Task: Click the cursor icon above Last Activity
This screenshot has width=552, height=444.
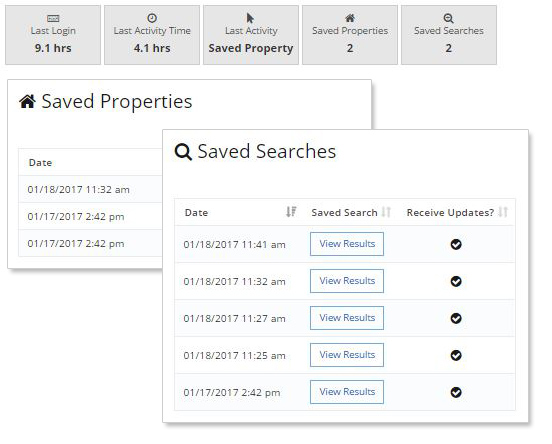Action: click(x=250, y=18)
